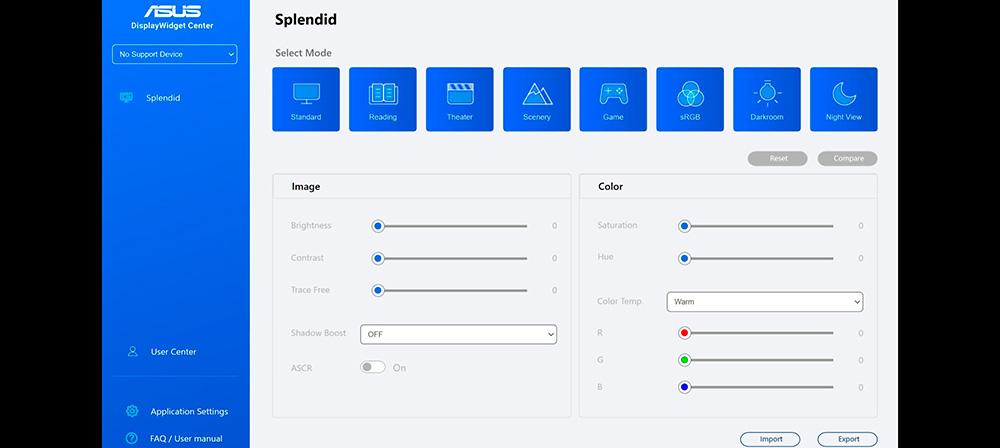Click the green G slider handle
Image resolution: width=1000 pixels, height=448 pixels.
684,360
